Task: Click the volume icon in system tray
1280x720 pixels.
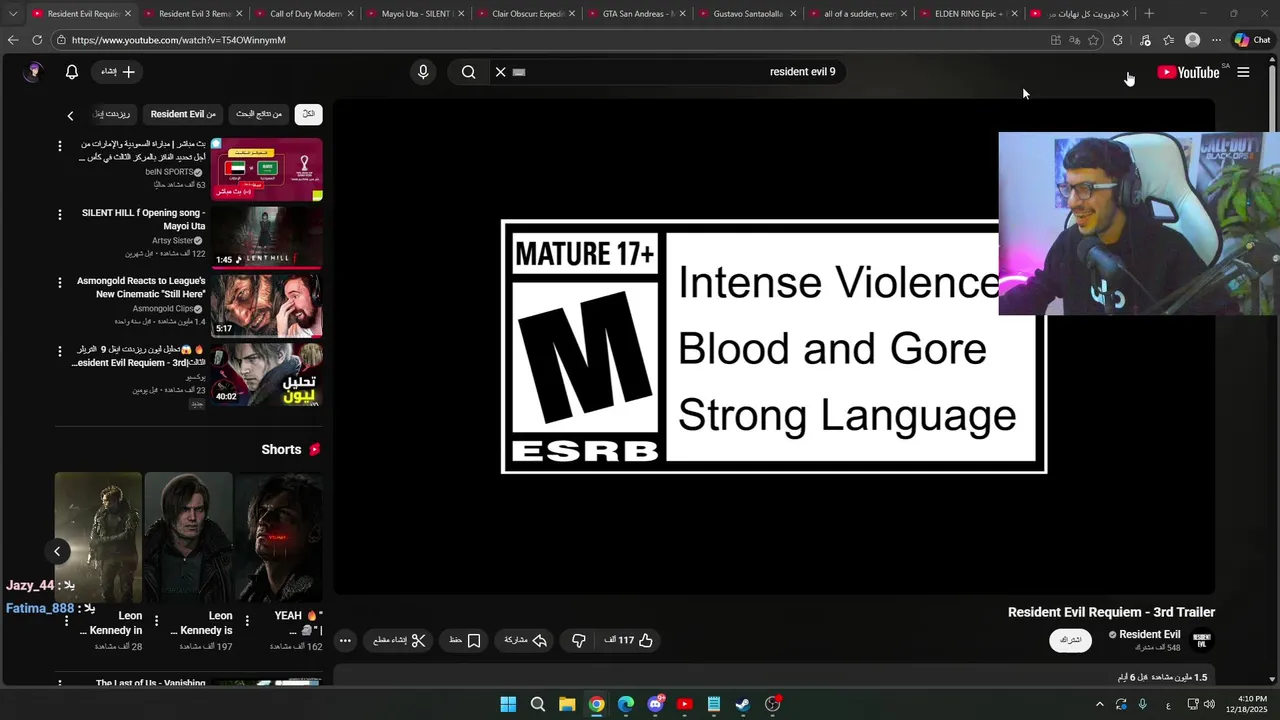Action: (1209, 704)
